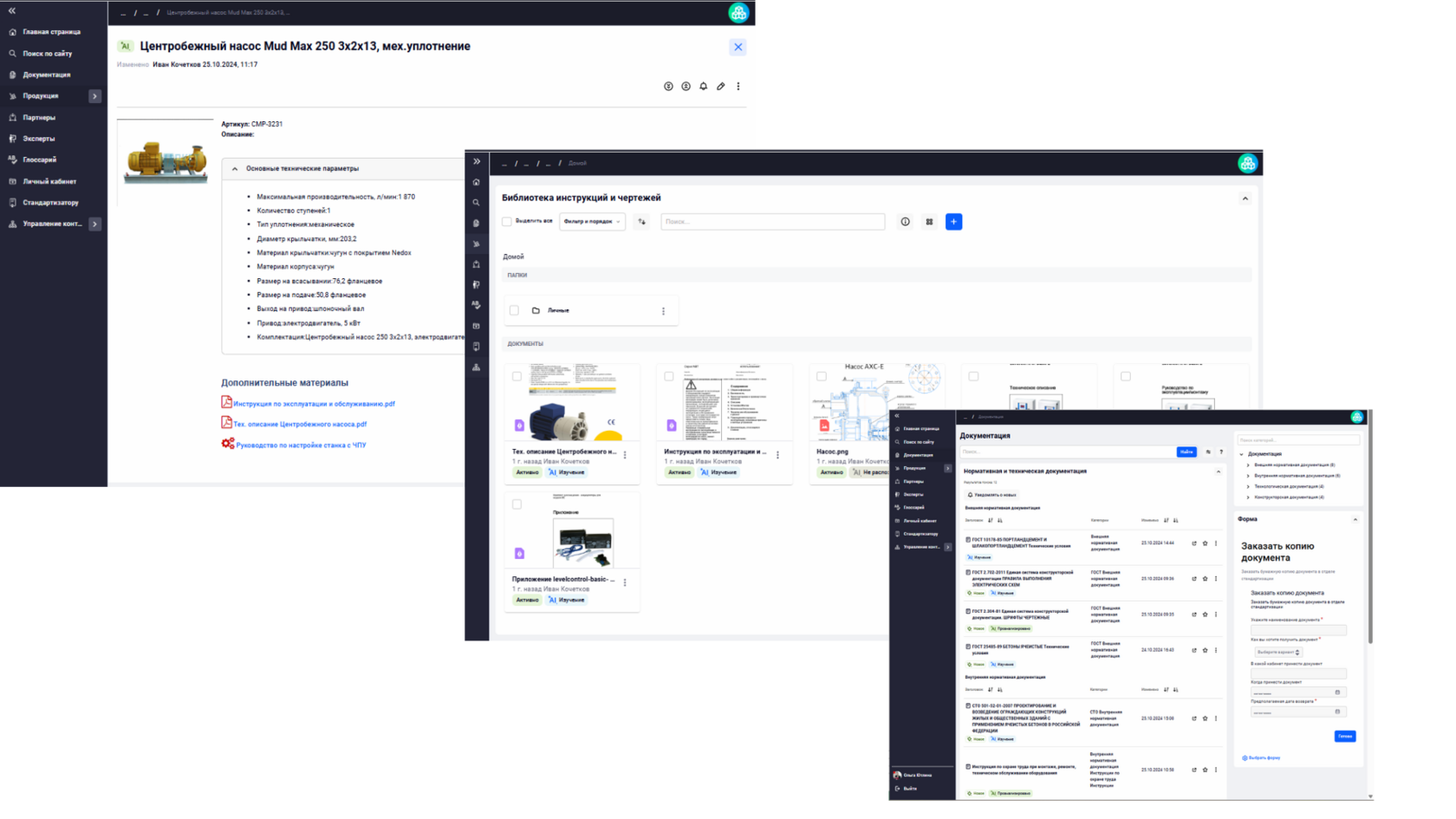The height and width of the screenshot is (819, 1456).
Task: Expand the collapsed sidebar in the library window
Action: 477,162
